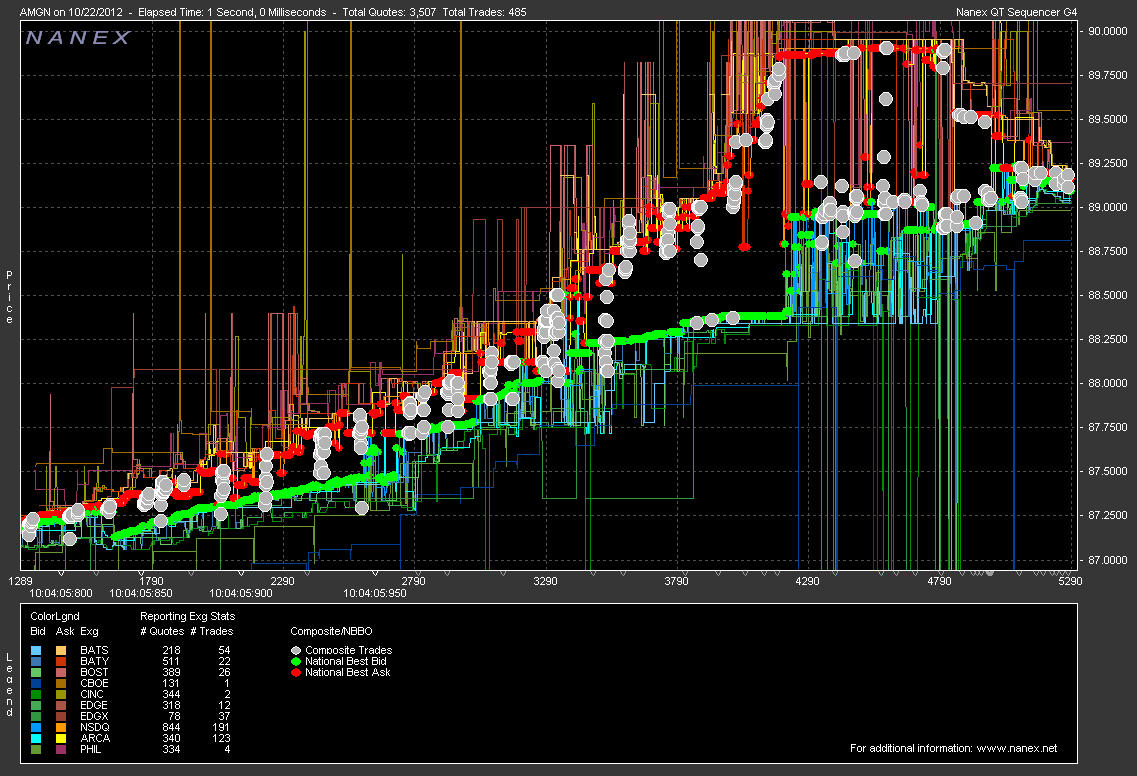The height and width of the screenshot is (776, 1137).
Task: Click the 88.5000 price axis label
Action: 1108,295
